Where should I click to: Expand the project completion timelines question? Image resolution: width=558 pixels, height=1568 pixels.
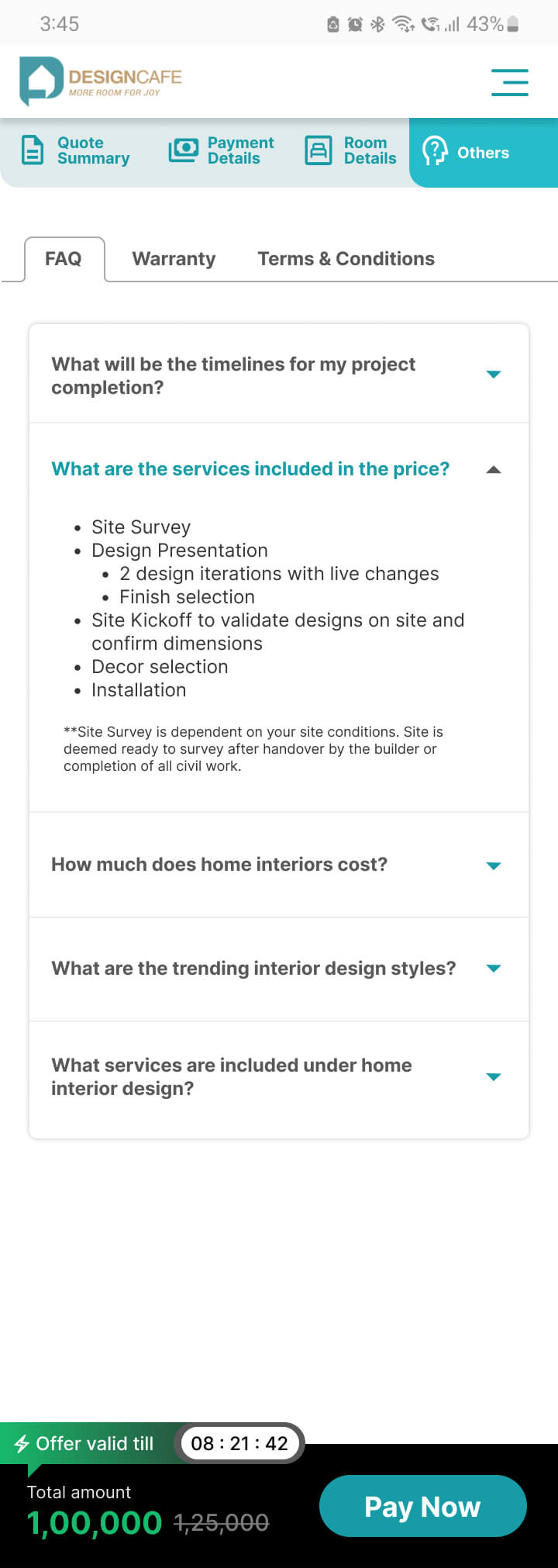493,375
